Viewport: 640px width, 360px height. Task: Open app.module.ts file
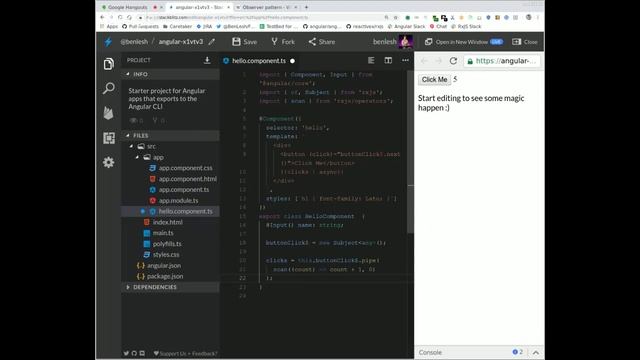(x=174, y=200)
